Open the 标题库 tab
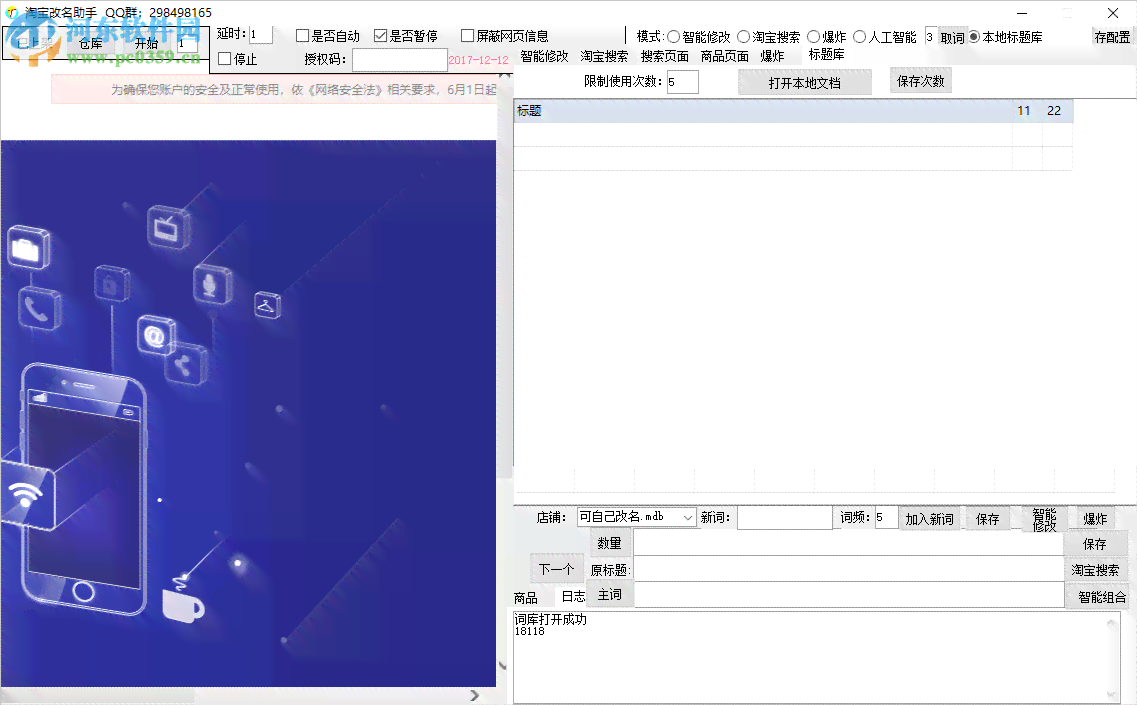 tap(827, 54)
